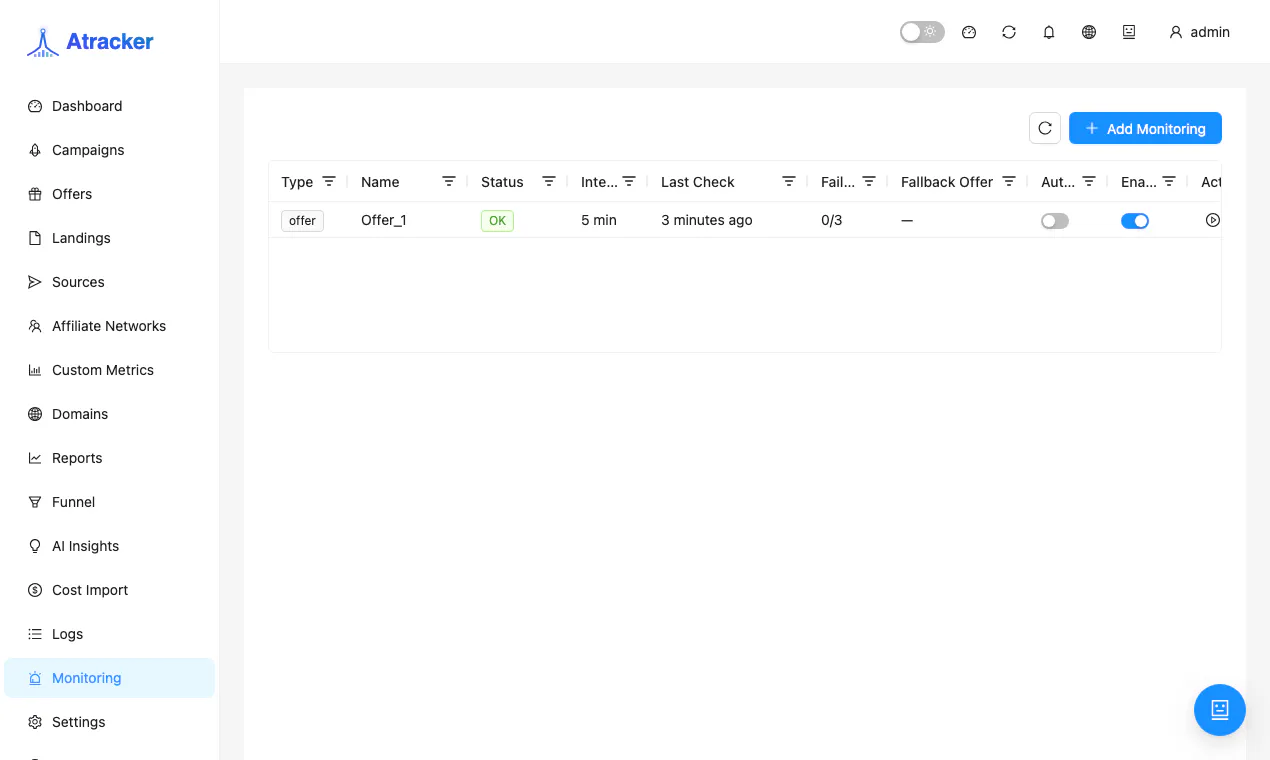The height and width of the screenshot is (760, 1270).
Task: Open the Failures column filter icon
Action: [869, 181]
